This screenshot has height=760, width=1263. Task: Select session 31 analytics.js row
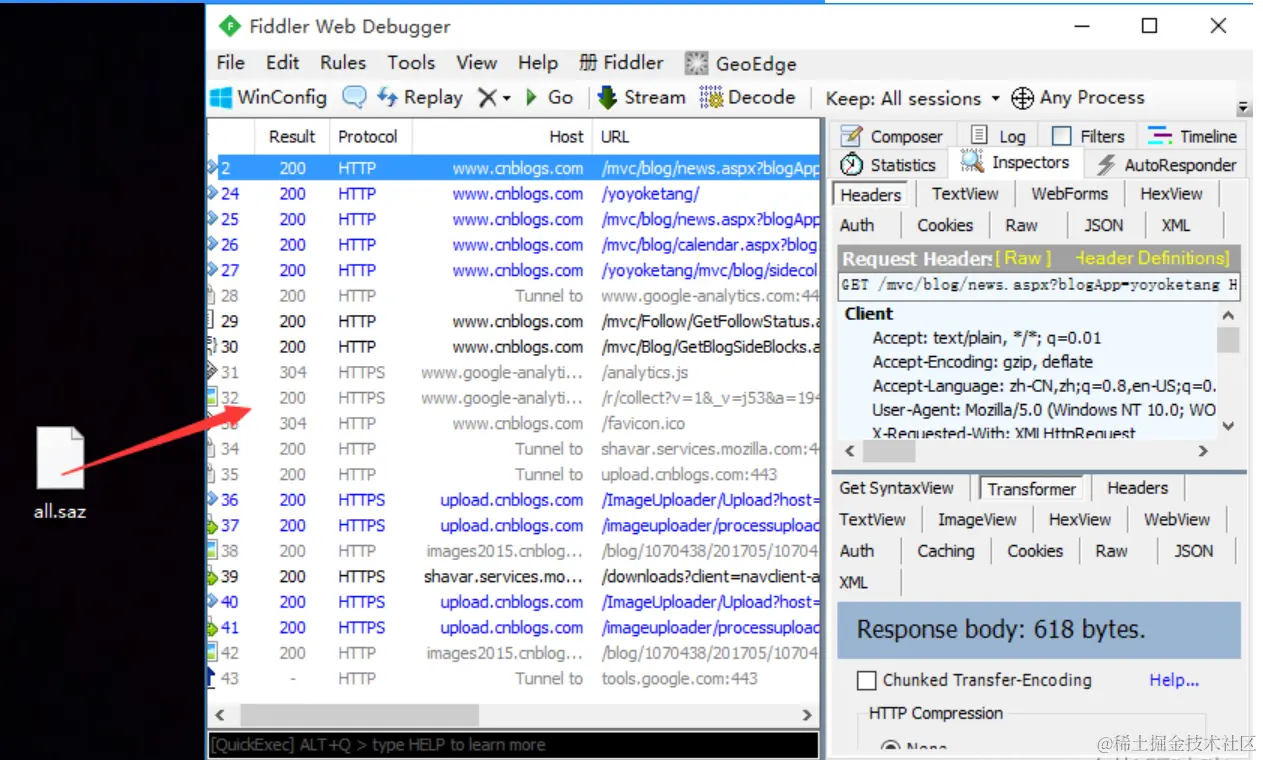(513, 372)
